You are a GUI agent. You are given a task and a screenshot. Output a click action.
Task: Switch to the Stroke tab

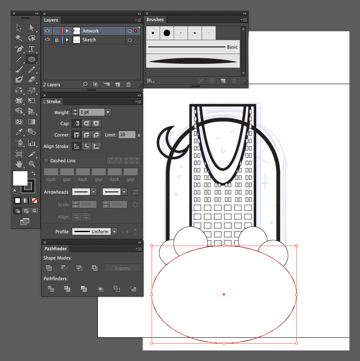(52, 102)
